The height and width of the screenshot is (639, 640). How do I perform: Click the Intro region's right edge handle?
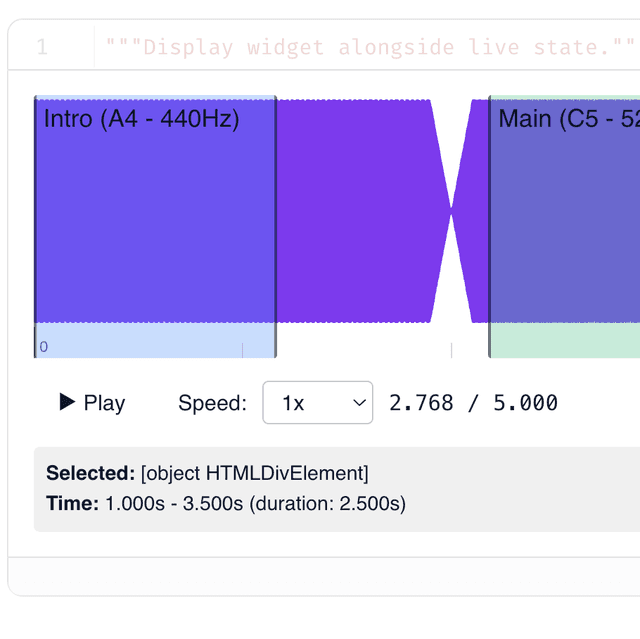tap(276, 226)
